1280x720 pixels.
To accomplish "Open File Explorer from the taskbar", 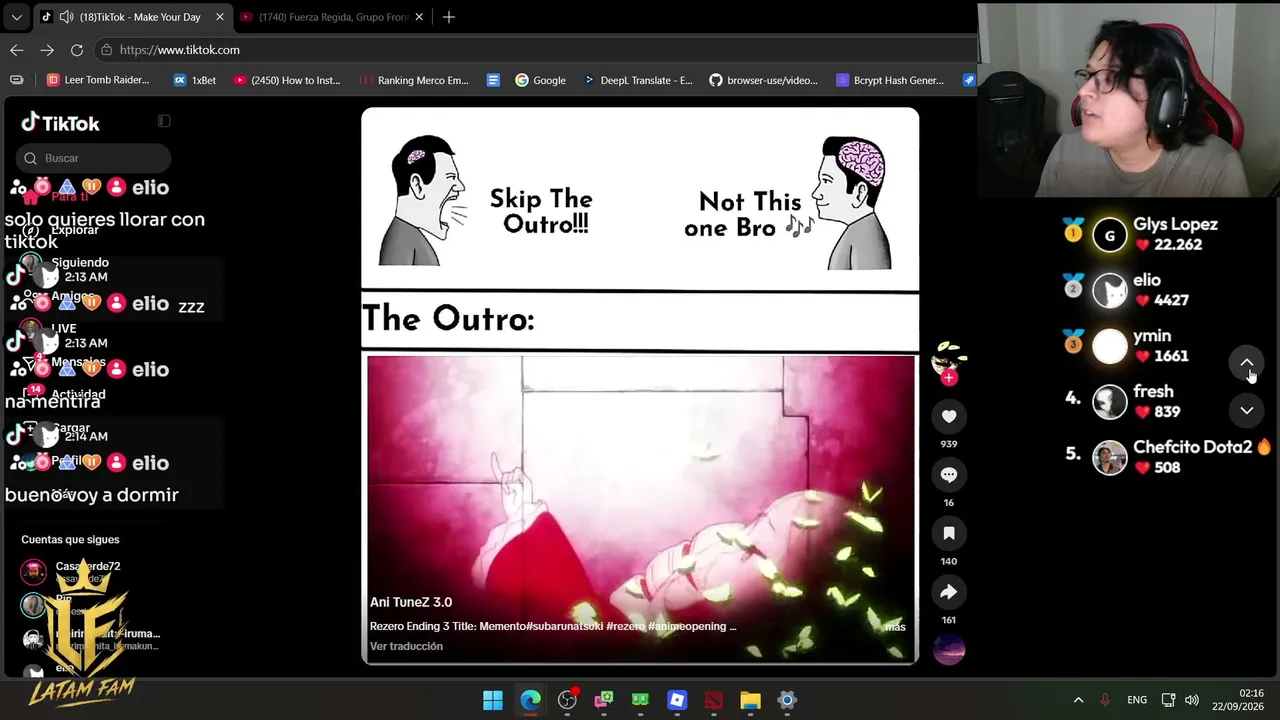I will pos(750,700).
